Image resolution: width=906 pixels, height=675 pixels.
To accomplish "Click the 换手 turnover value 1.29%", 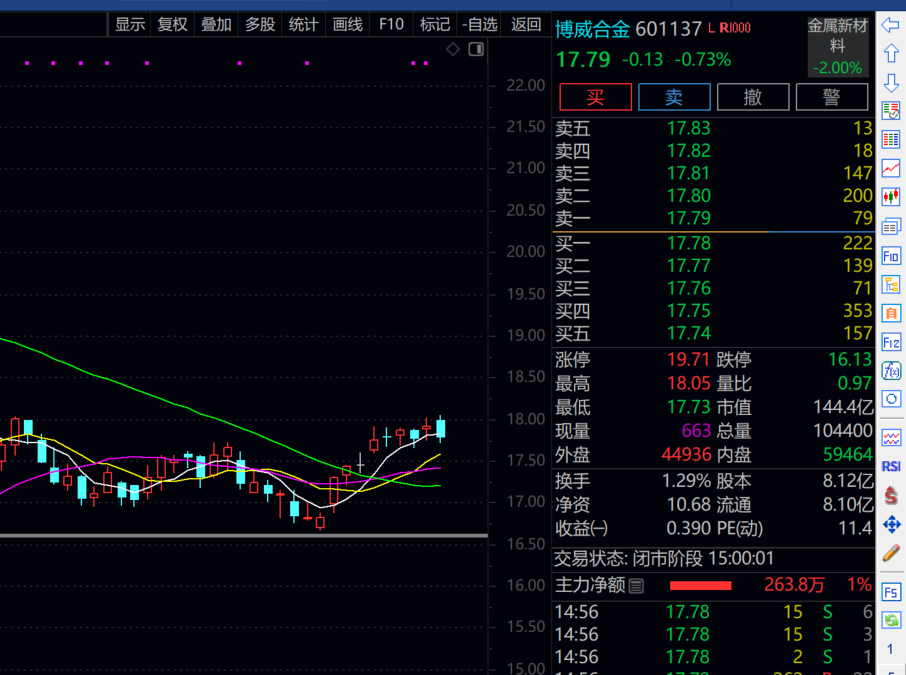I will click(686, 481).
